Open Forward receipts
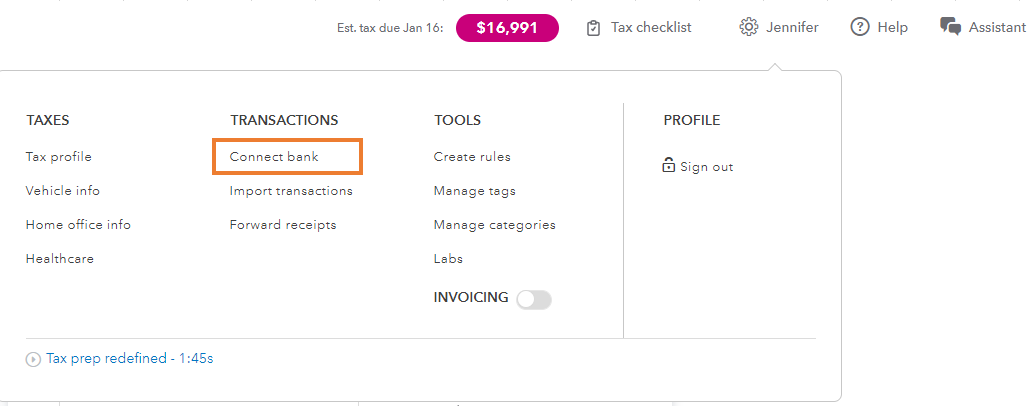This screenshot has width=1034, height=406. (x=283, y=225)
